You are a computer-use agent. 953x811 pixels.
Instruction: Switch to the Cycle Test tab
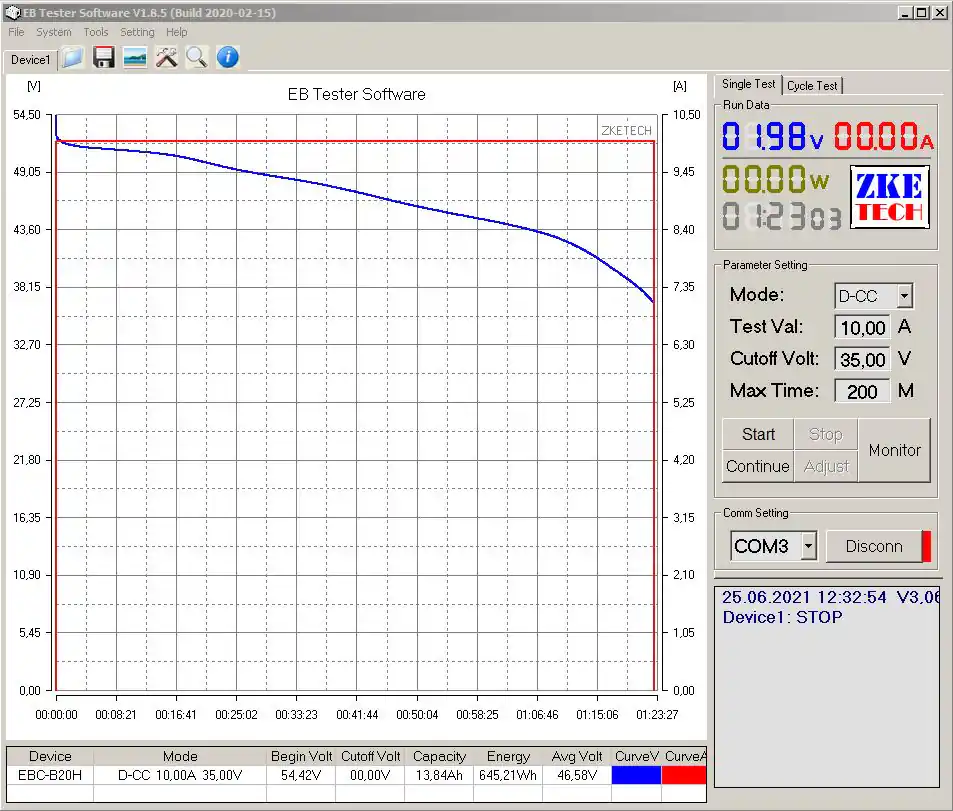[x=812, y=86]
